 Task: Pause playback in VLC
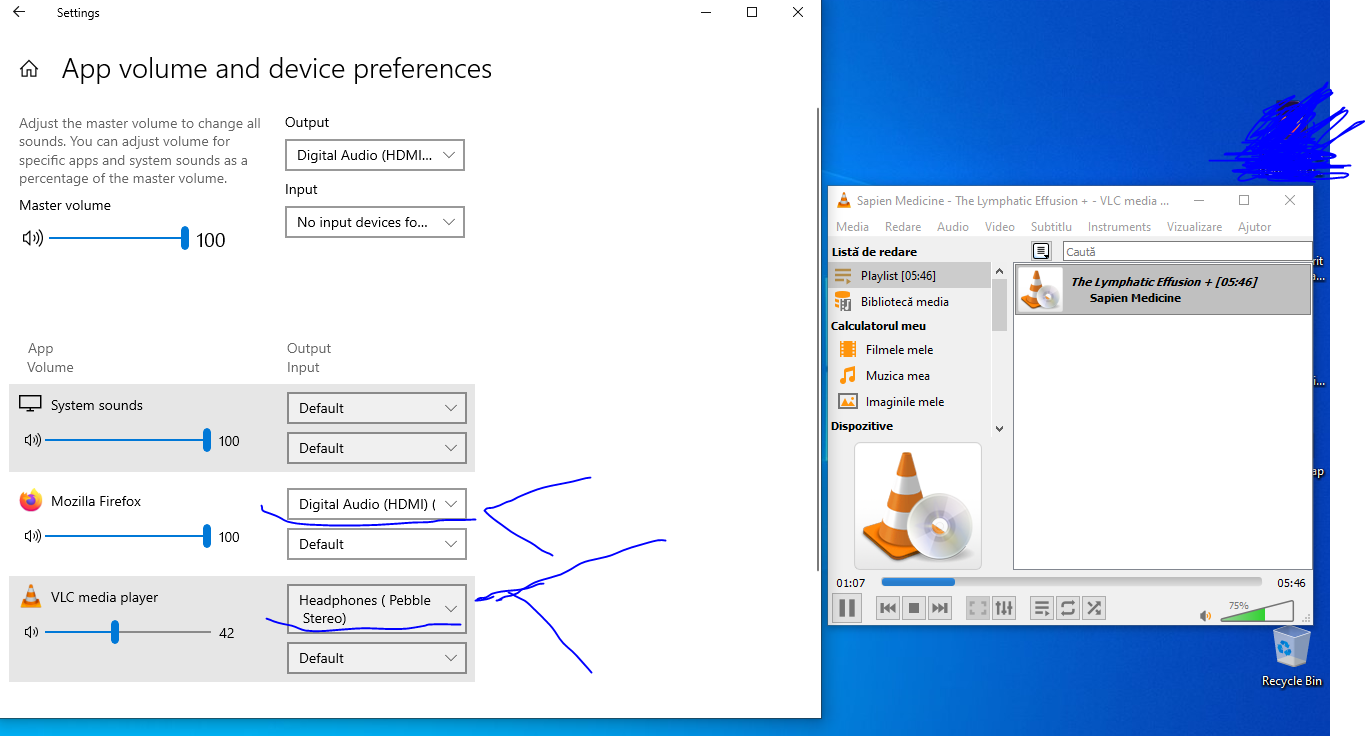[847, 607]
